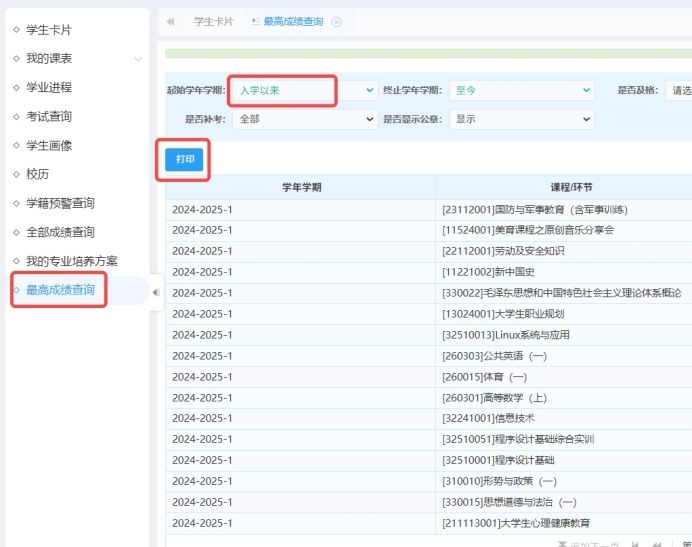Screen dimensions: 692x547
Task: Click the 打印 button
Action: coord(184,159)
